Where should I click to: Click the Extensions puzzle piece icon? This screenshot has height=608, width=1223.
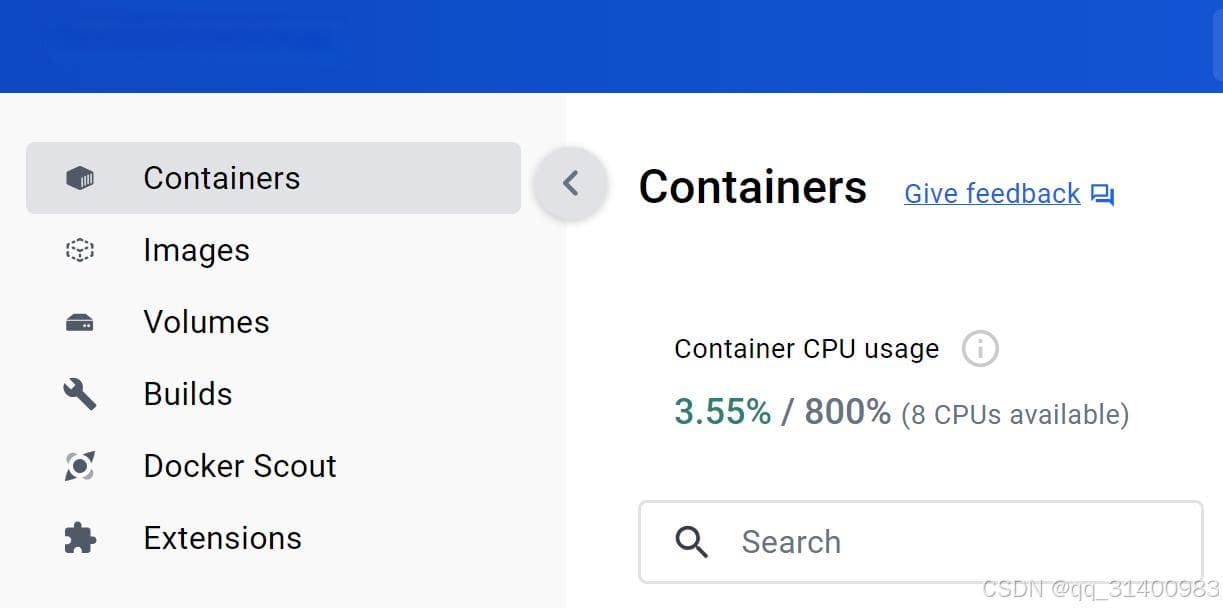[80, 538]
